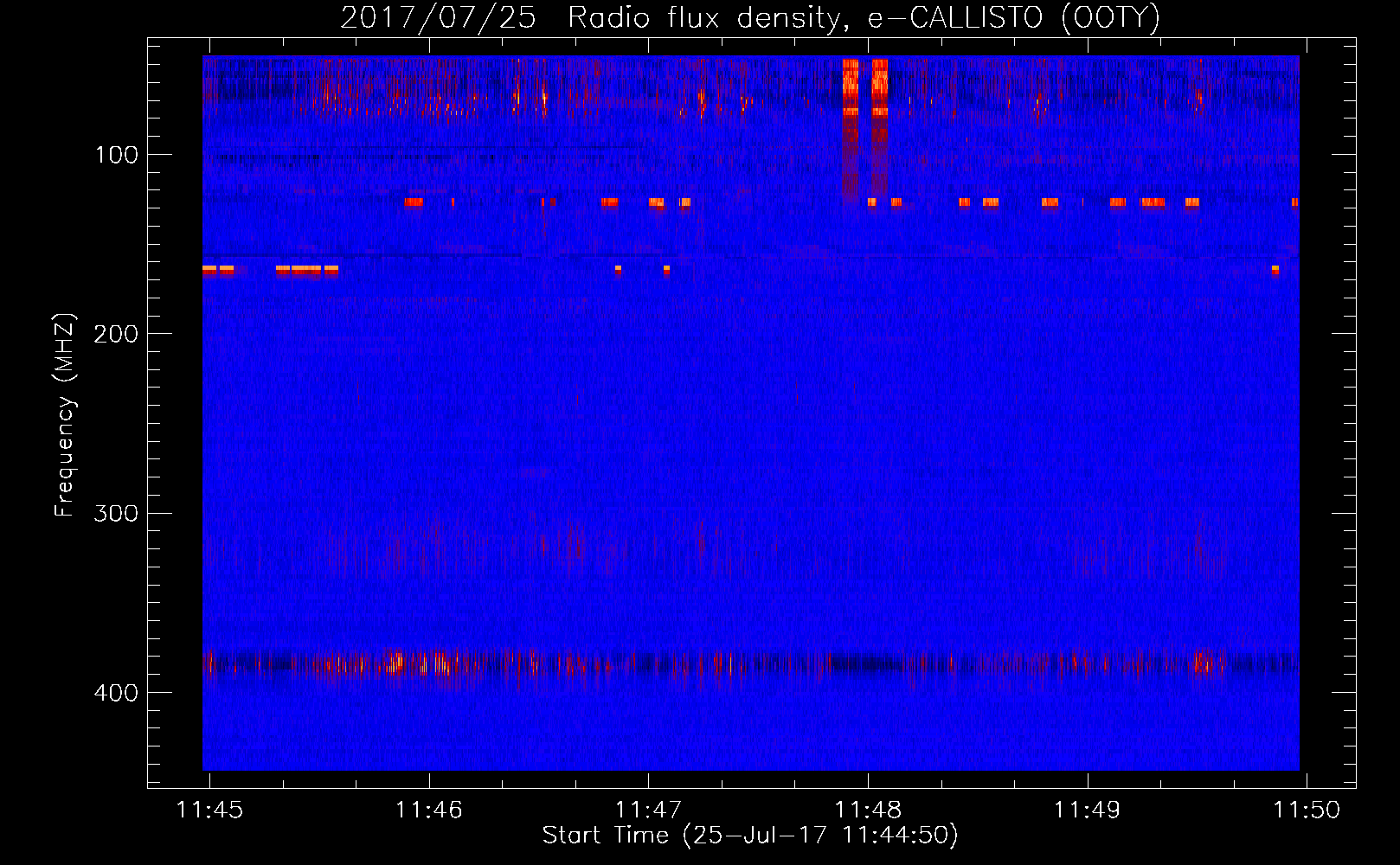Image resolution: width=1400 pixels, height=865 pixels.
Task: Click the 200 frequency tick label
Action: pyautogui.click(x=116, y=334)
